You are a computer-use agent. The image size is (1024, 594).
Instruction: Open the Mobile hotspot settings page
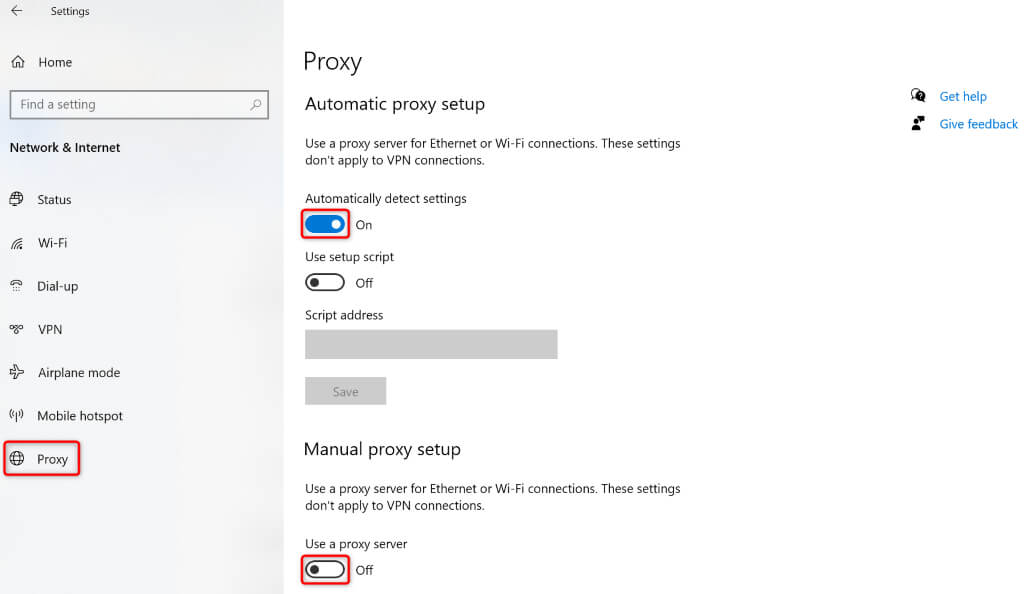click(80, 415)
